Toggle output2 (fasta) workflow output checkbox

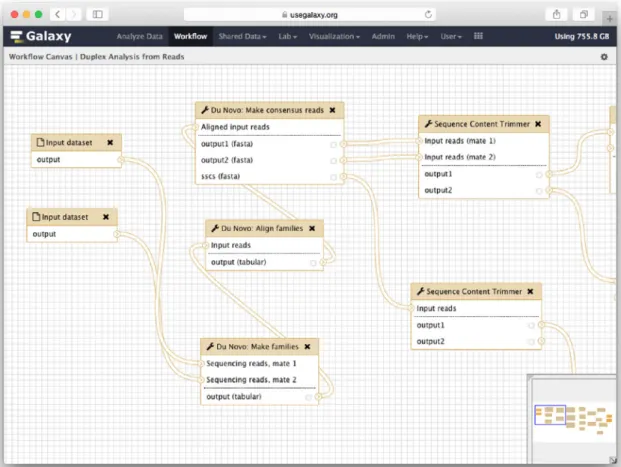tap(333, 161)
